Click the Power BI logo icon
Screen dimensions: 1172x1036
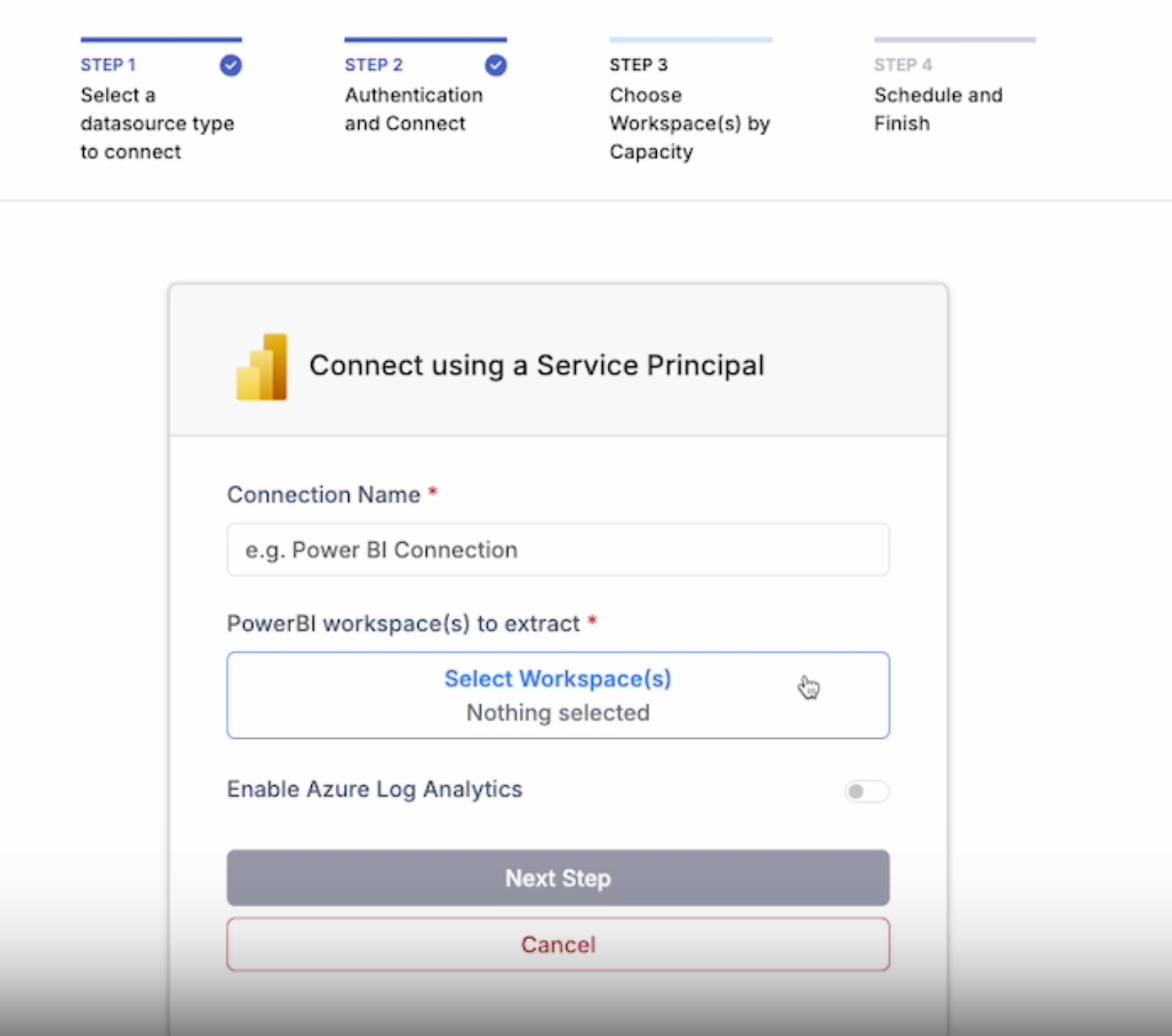[x=262, y=367]
